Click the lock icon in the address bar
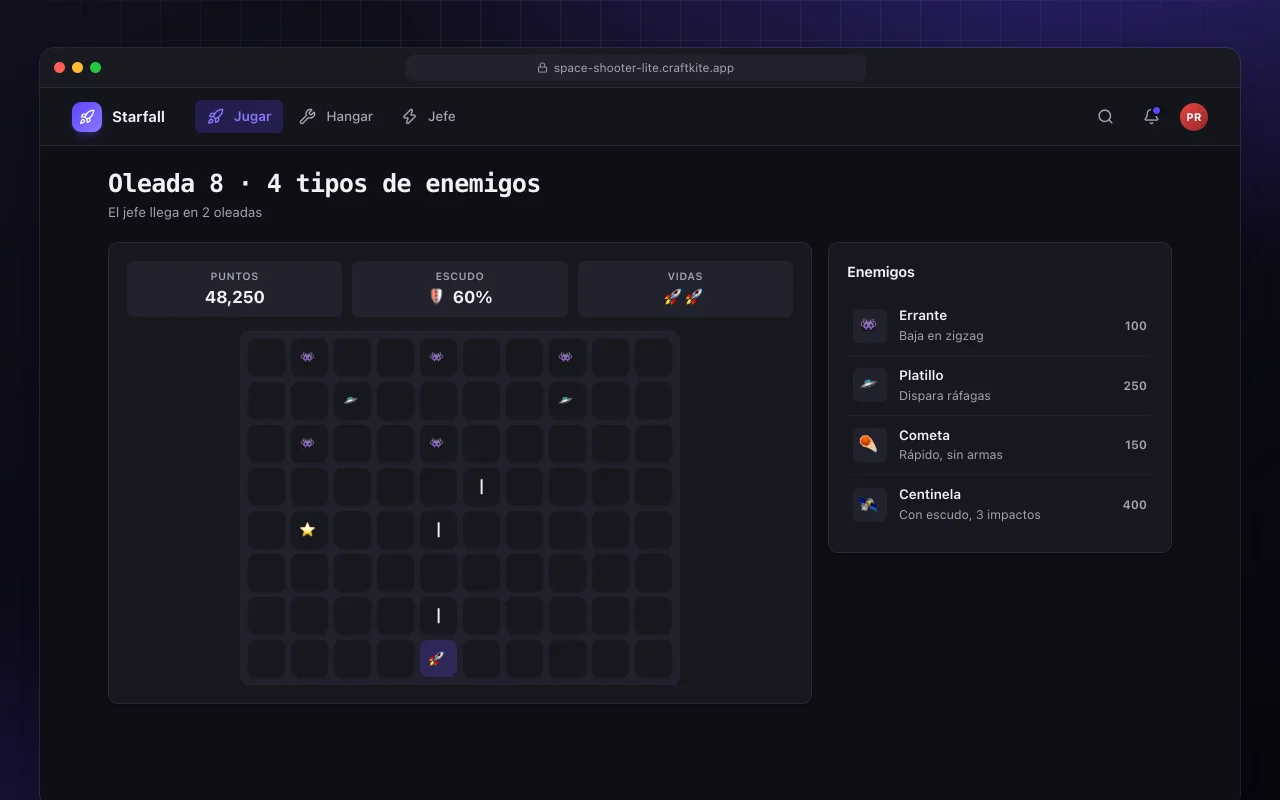This screenshot has width=1280, height=800. (542, 68)
